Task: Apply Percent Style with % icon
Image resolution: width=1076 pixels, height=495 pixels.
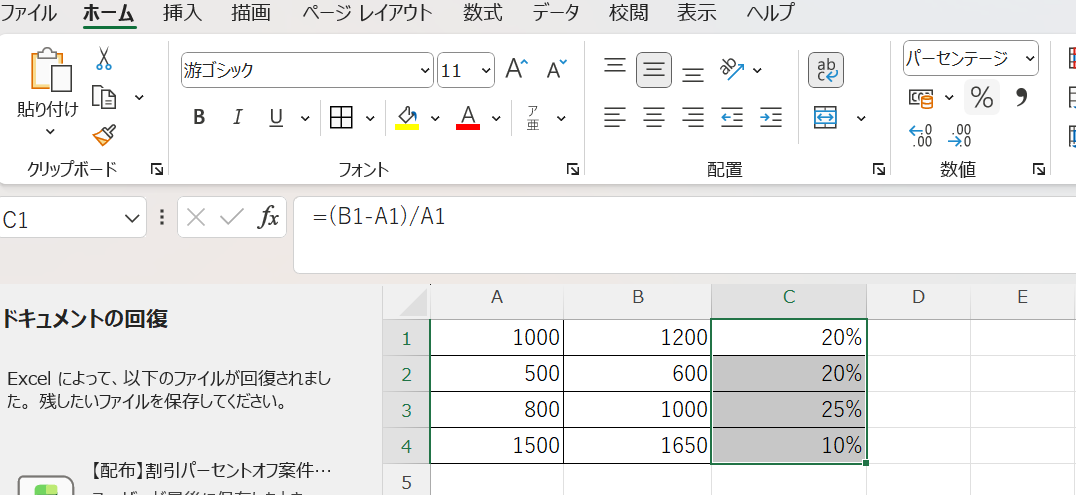Action: coord(981,98)
